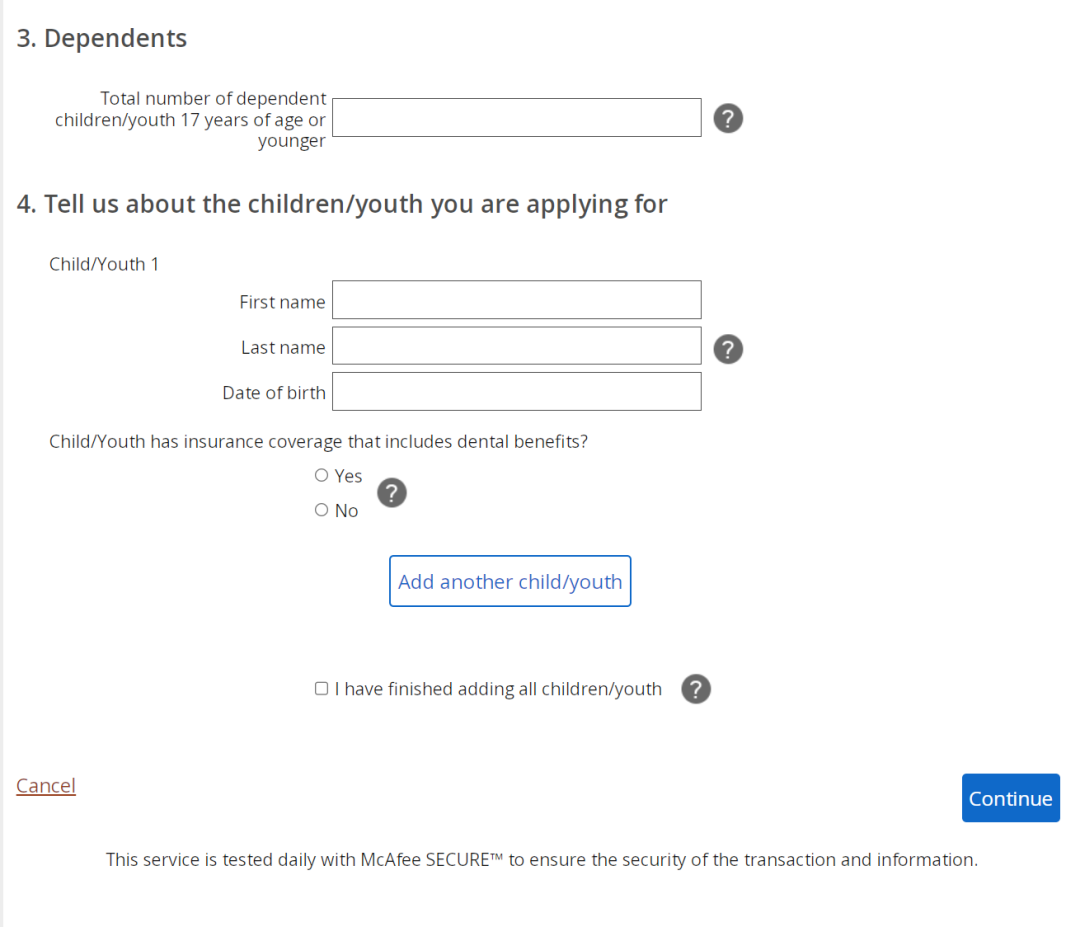Image resolution: width=1080 pixels, height=927 pixels.
Task: Open help icon beside finished adding children checkbox
Action: (x=696, y=689)
